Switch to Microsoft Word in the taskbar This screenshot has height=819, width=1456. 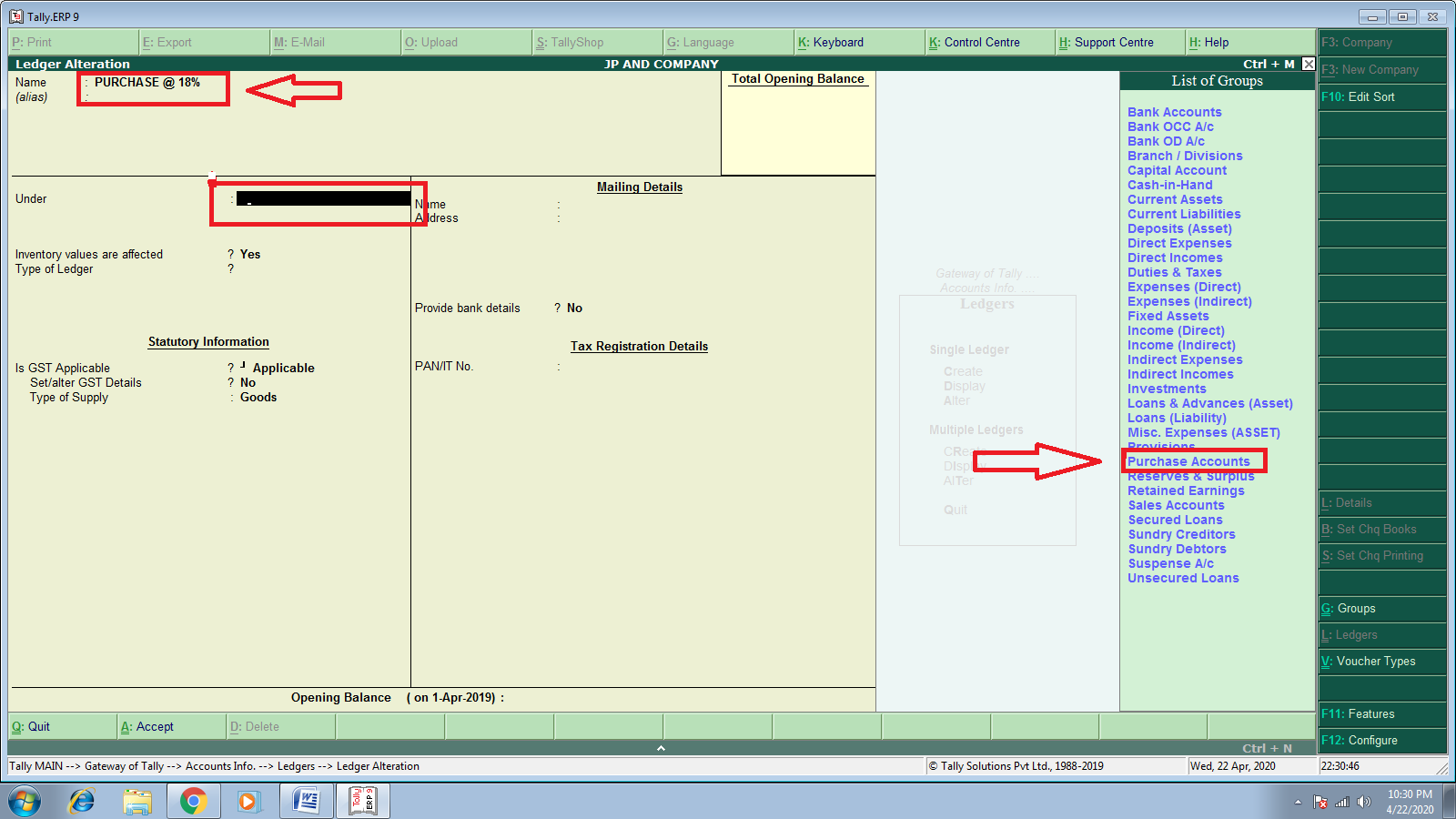click(x=307, y=801)
